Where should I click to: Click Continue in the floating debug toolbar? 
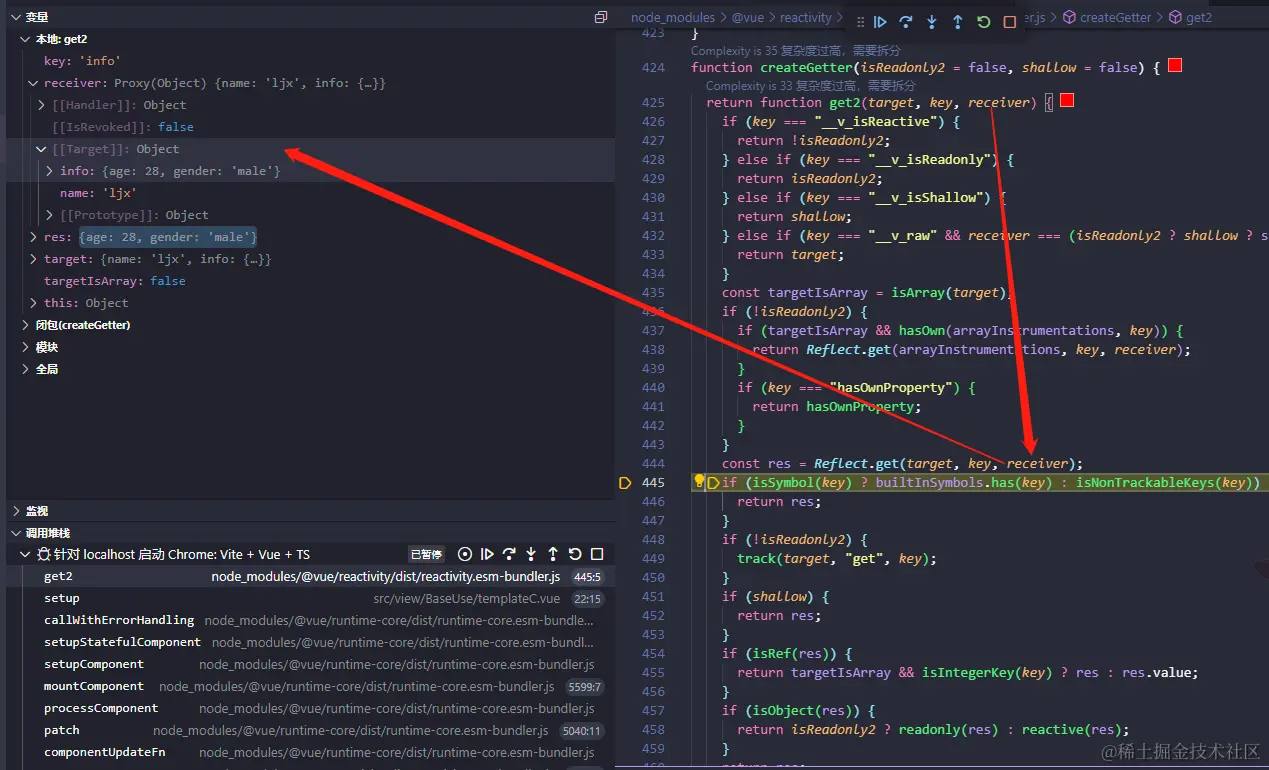click(x=880, y=22)
